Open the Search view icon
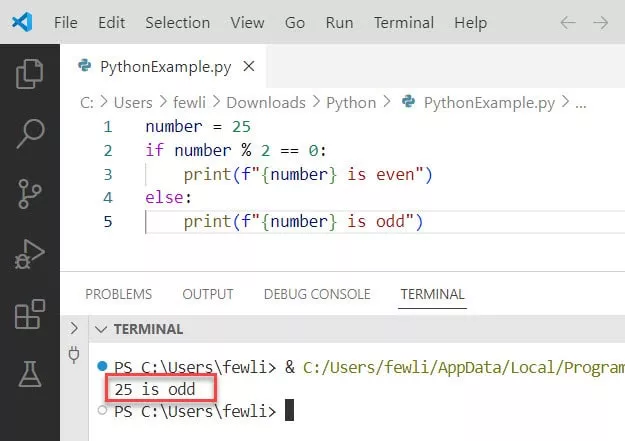 pos(30,132)
